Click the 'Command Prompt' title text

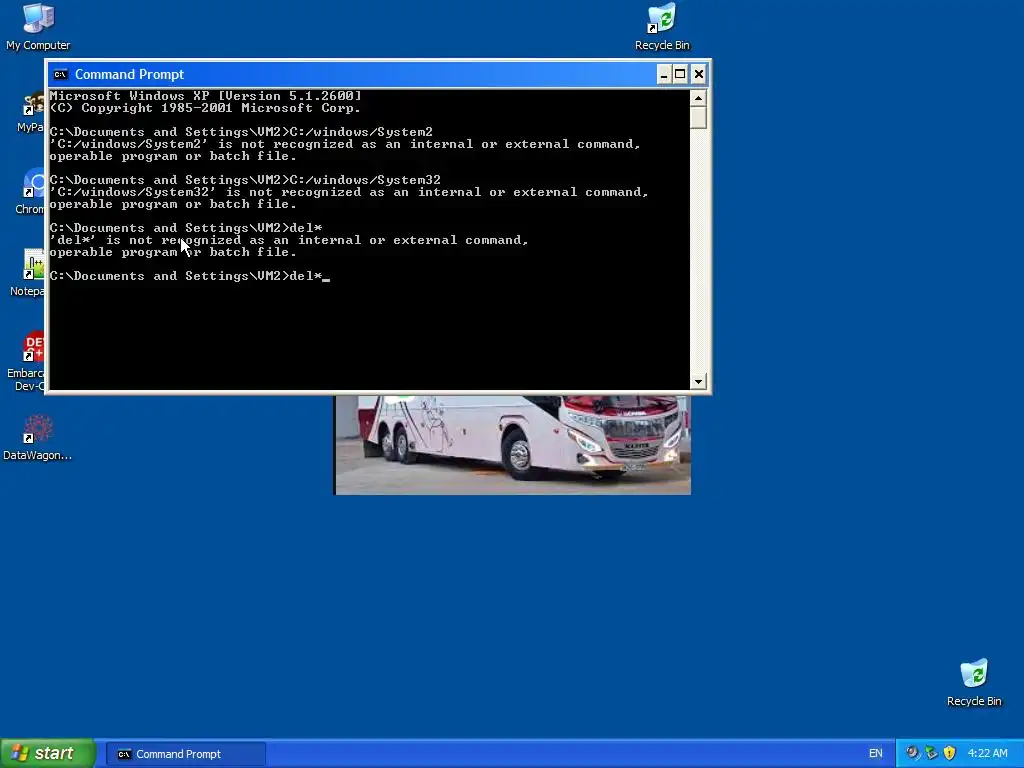pos(129,74)
